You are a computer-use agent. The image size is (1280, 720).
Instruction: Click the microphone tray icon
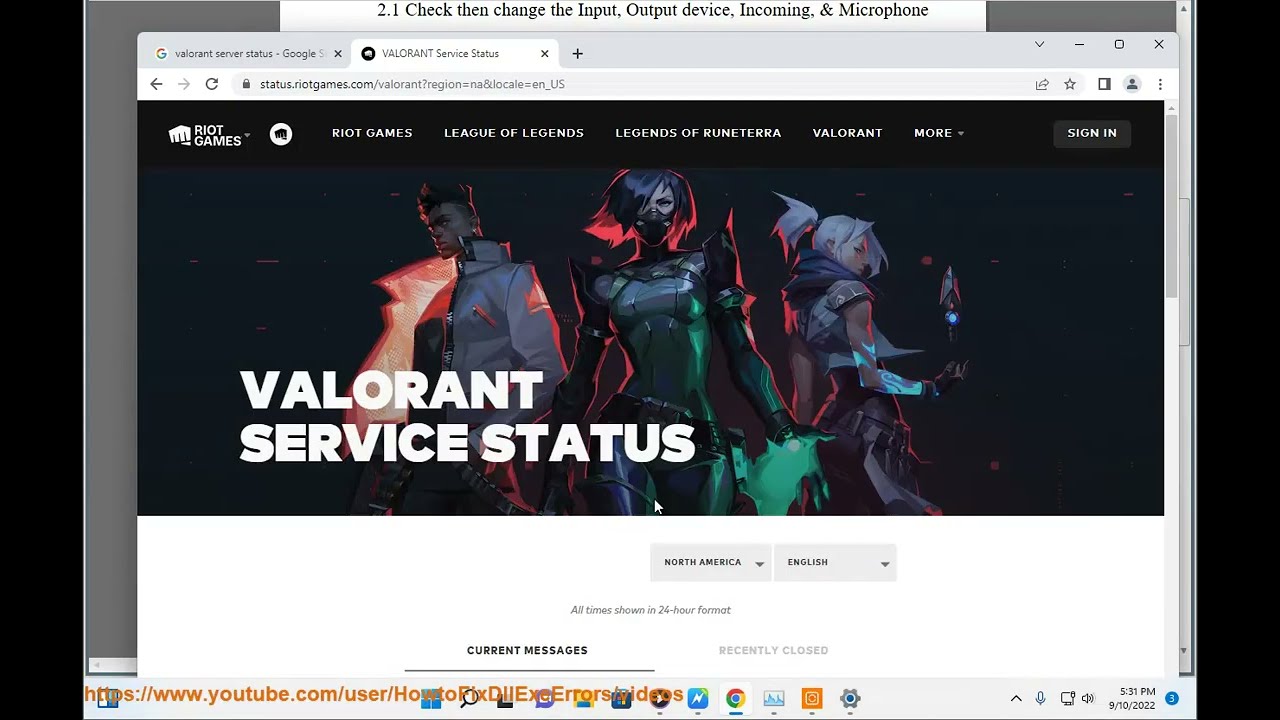click(x=1041, y=699)
